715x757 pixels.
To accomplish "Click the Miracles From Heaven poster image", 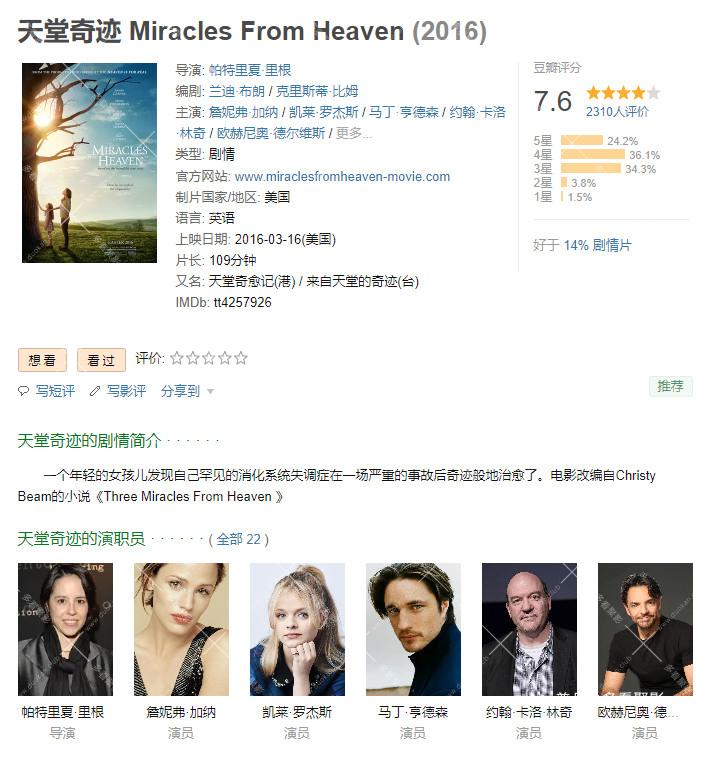I will (x=89, y=163).
